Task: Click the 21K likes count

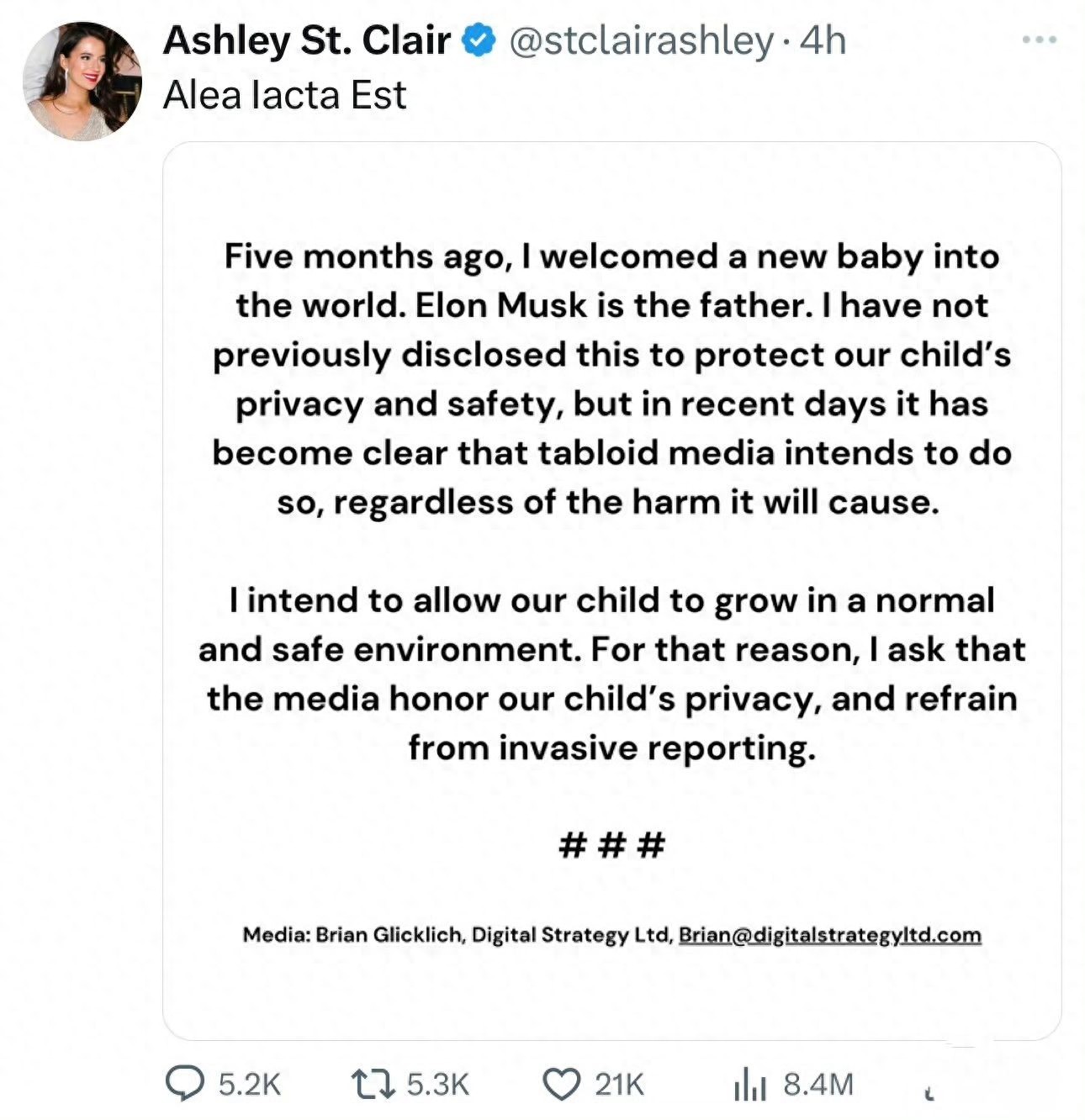Action: (619, 1084)
